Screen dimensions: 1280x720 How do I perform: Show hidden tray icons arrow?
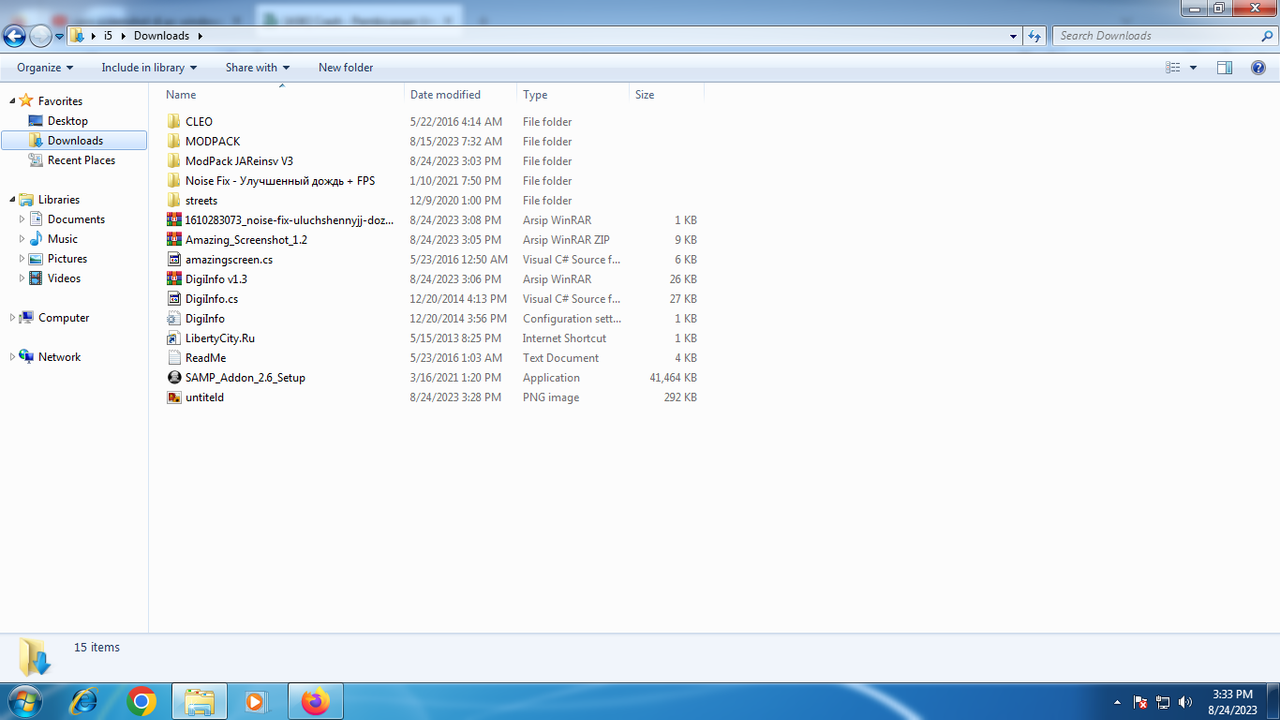1115,702
